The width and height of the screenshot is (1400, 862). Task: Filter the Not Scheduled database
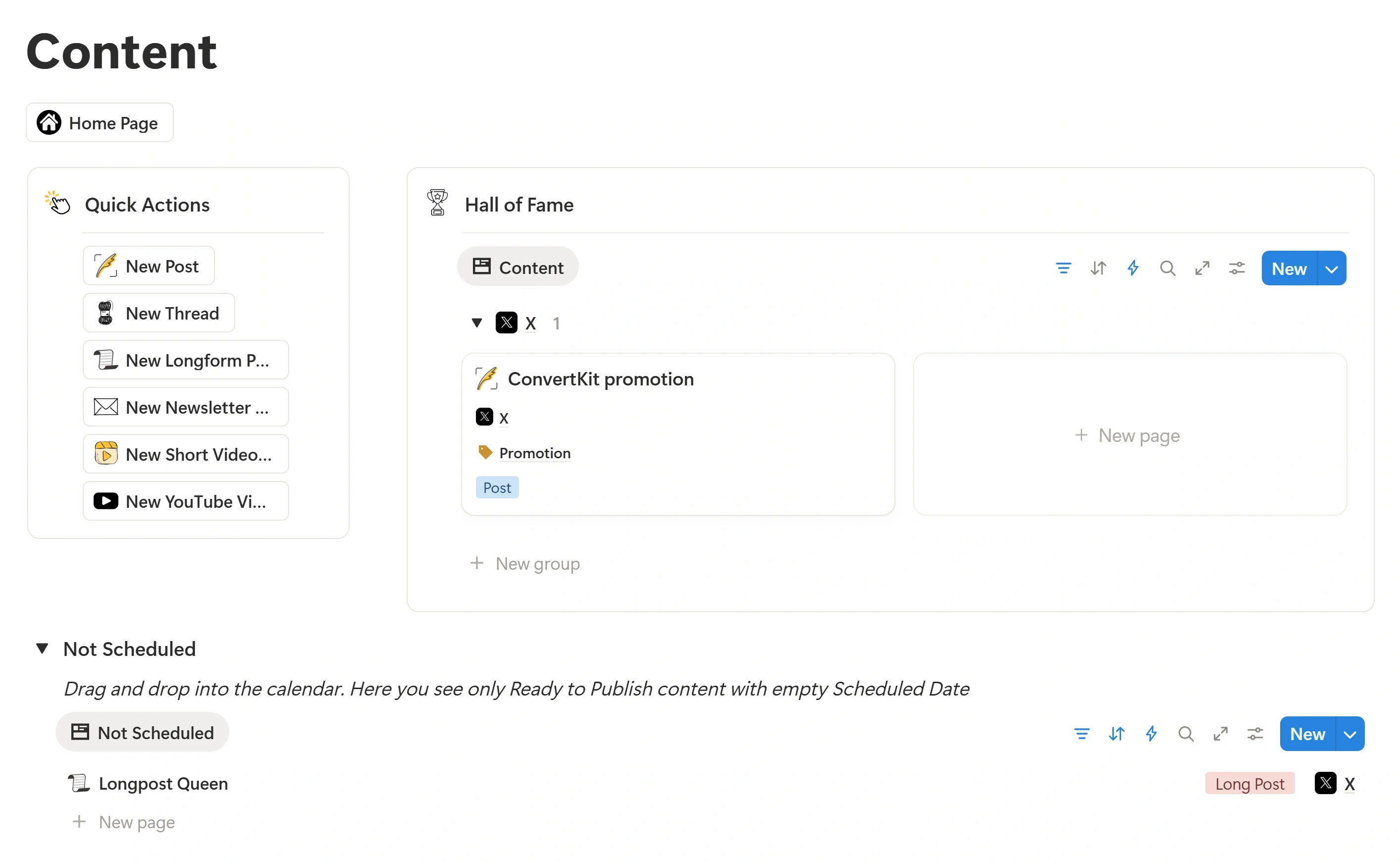[x=1081, y=734]
